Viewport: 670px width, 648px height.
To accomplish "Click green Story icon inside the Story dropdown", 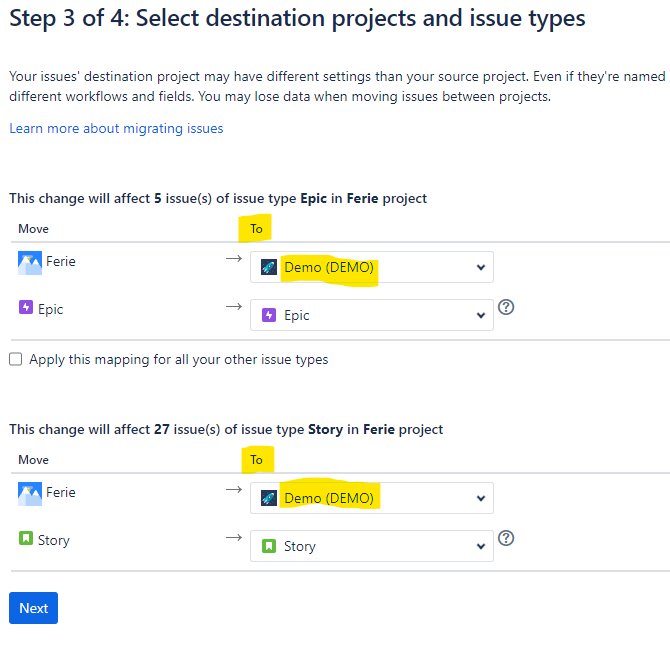I will click(x=269, y=546).
